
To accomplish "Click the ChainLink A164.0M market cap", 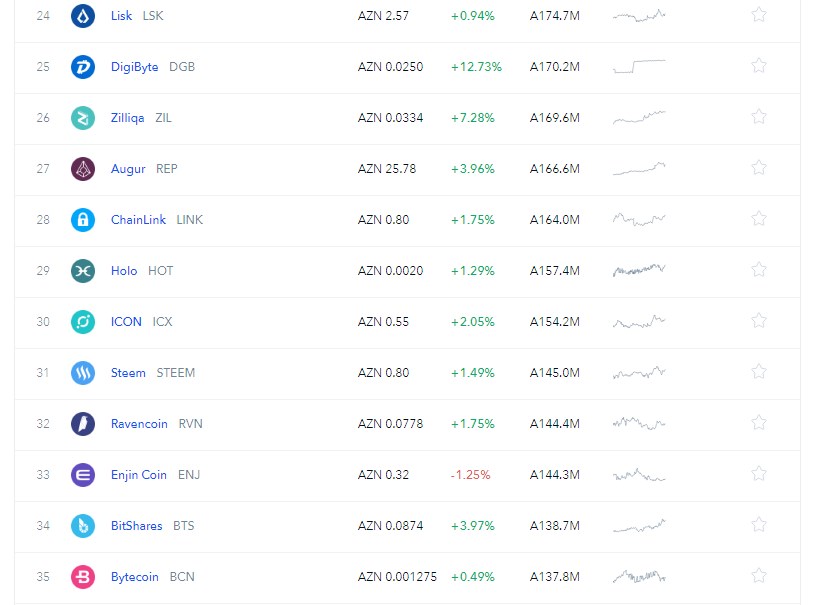I will 554,220.
